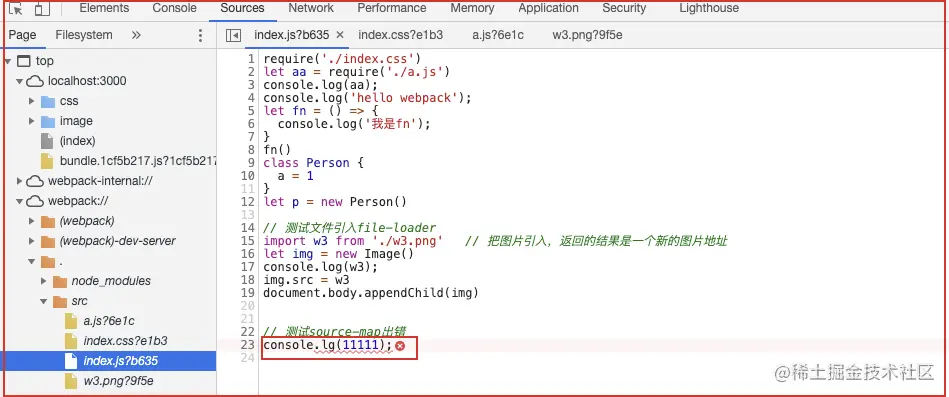Set breakpoint on line number 5

click(x=251, y=111)
